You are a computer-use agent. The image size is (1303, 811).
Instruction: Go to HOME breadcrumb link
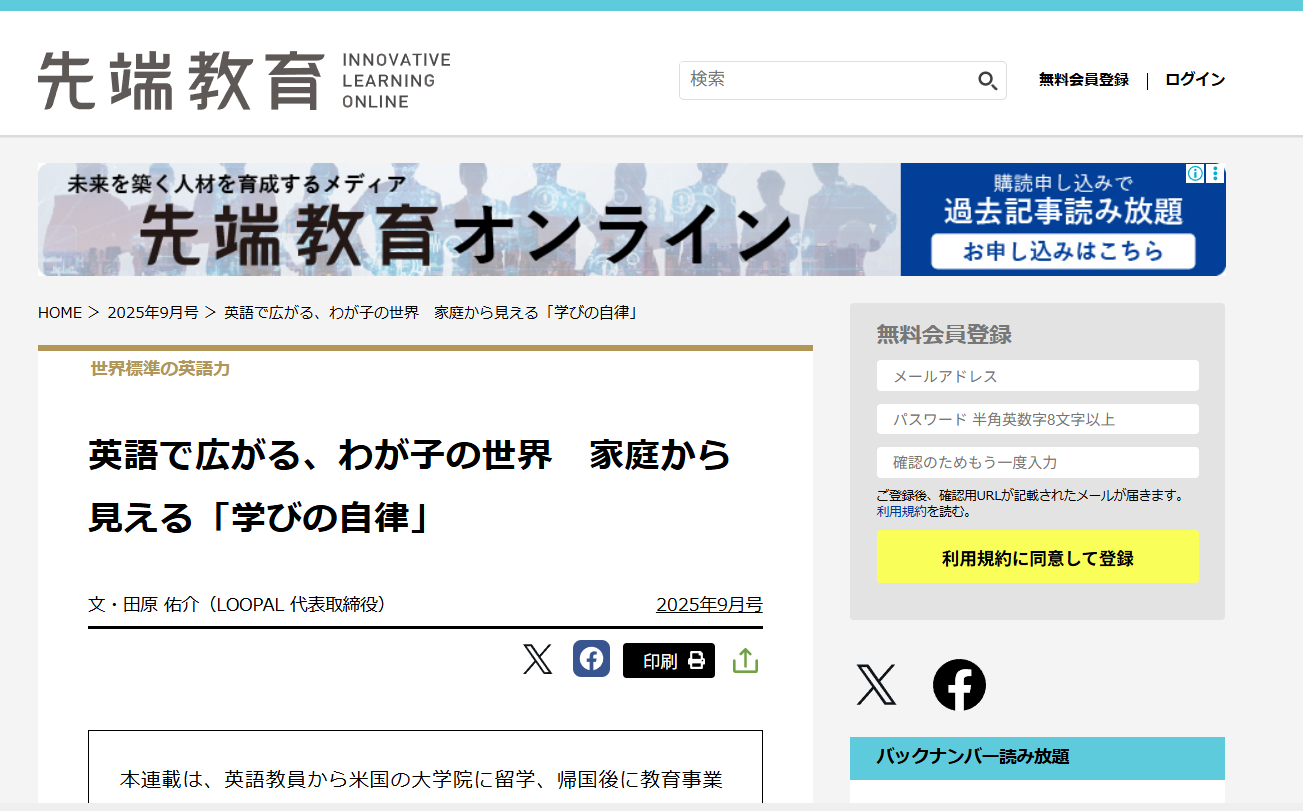point(60,313)
